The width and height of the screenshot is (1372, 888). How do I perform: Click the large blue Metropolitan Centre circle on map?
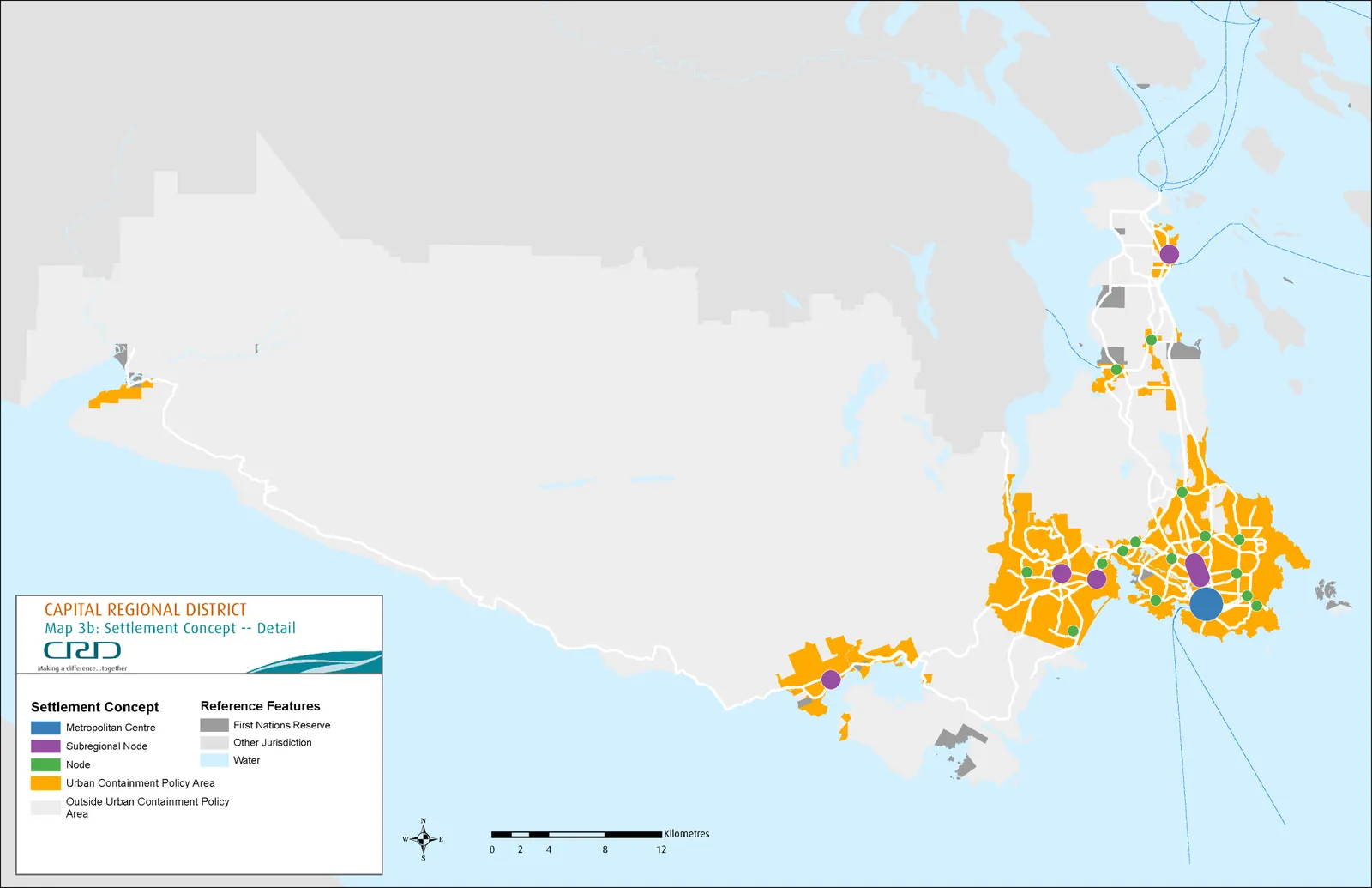pyautogui.click(x=1206, y=604)
